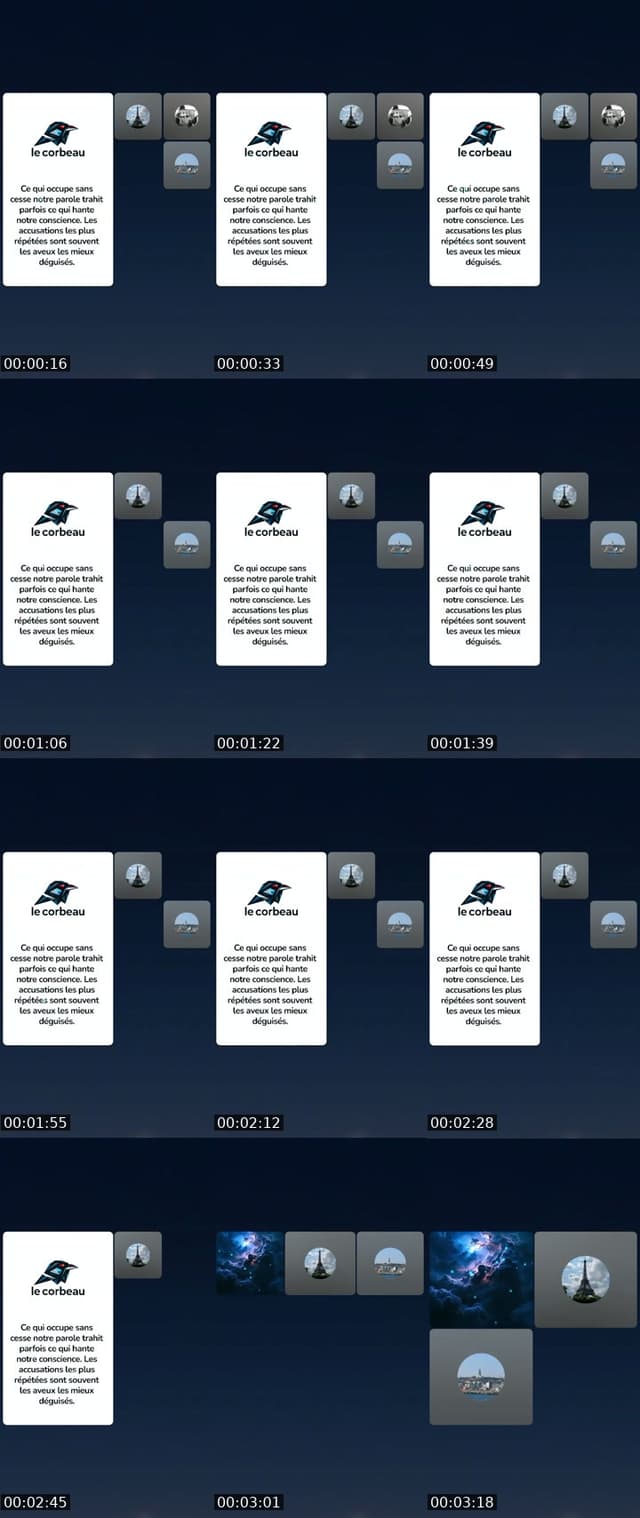Click the 00:02:28 timestamp label
Viewport: 640px width, 1518px height.
point(462,1123)
